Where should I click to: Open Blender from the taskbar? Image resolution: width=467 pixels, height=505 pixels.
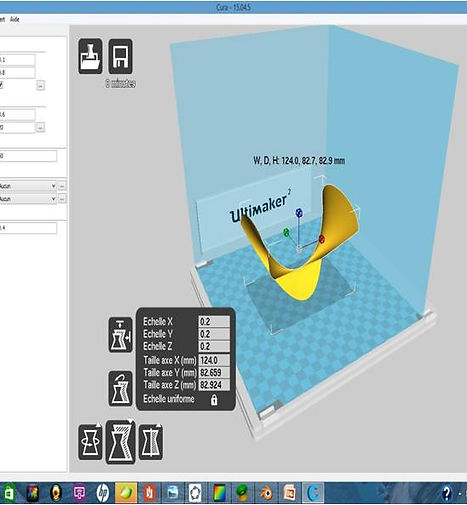266,493
